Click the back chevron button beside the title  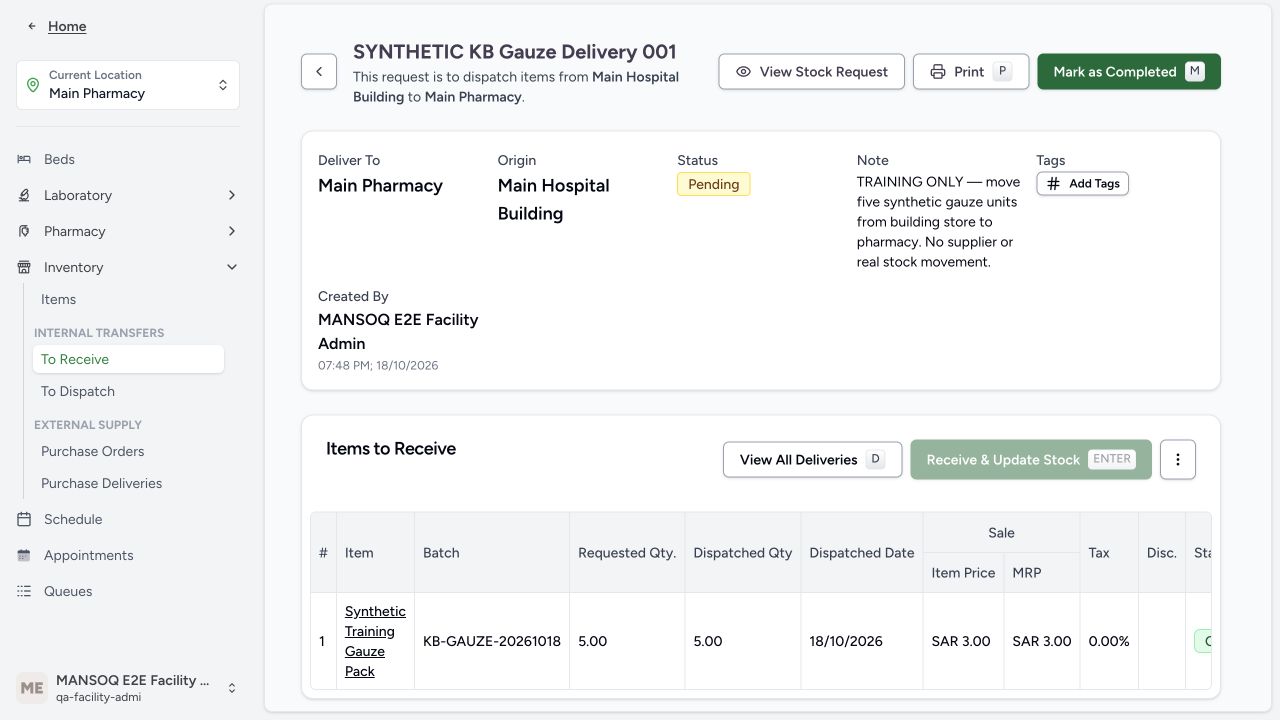click(319, 72)
